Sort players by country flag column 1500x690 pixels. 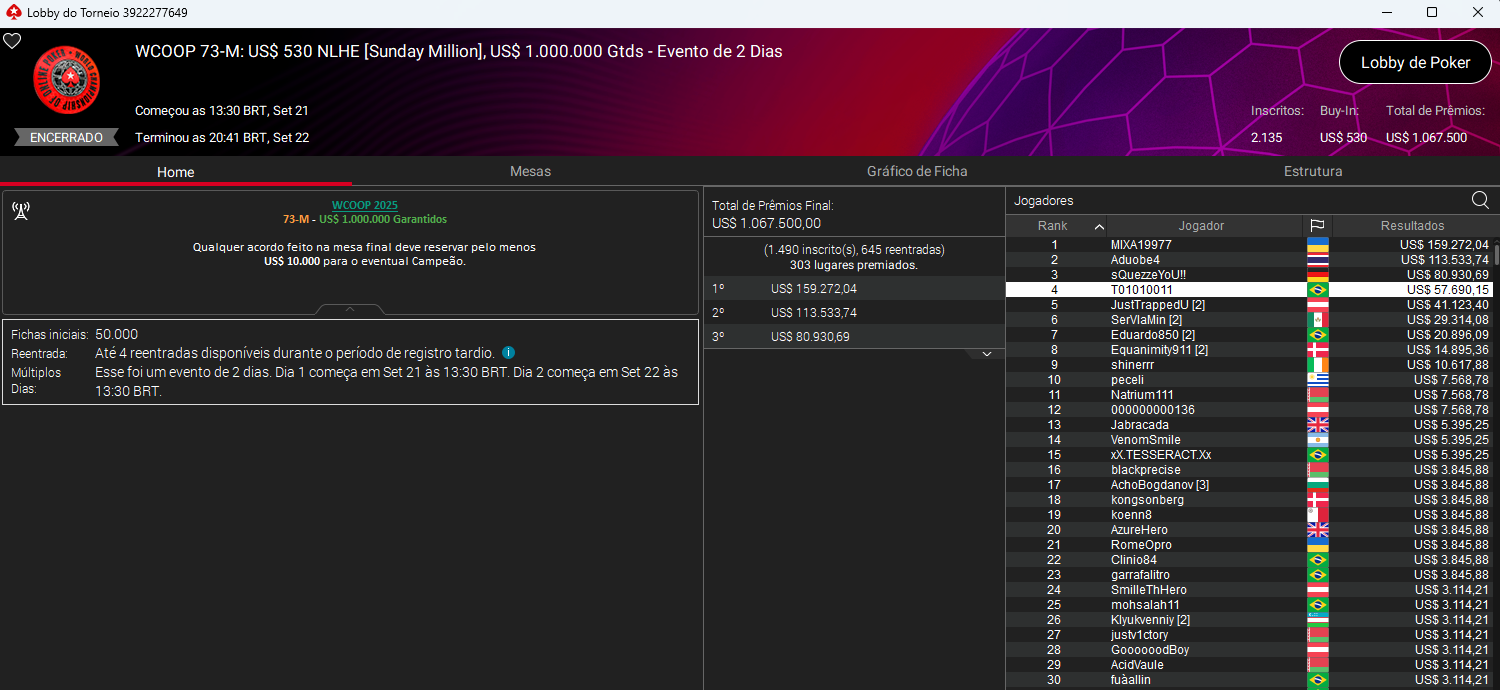1317,226
